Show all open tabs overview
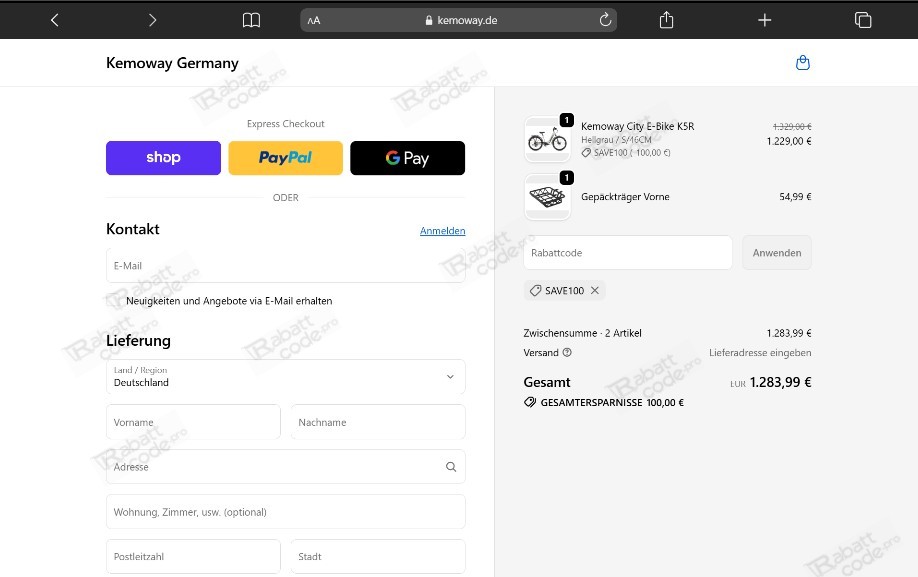This screenshot has height=577, width=918. (x=863, y=20)
